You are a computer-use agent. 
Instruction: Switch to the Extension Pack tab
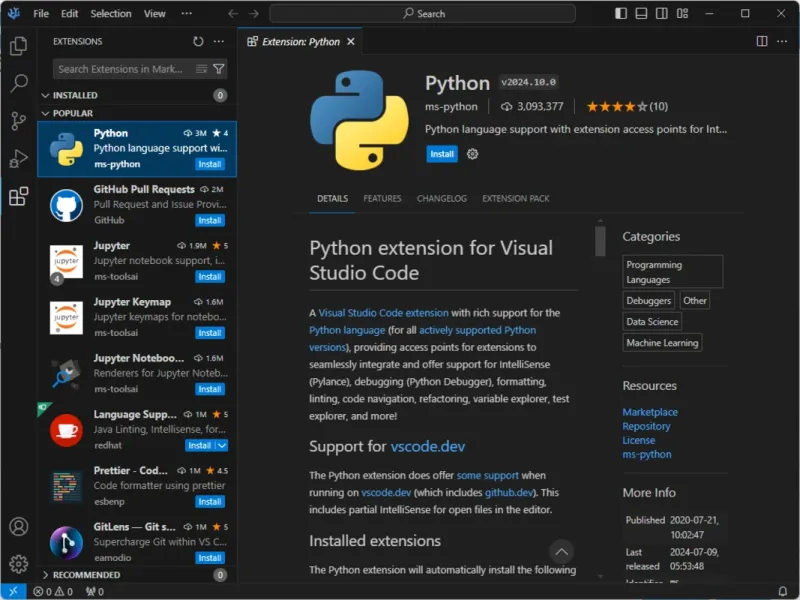tap(516, 198)
